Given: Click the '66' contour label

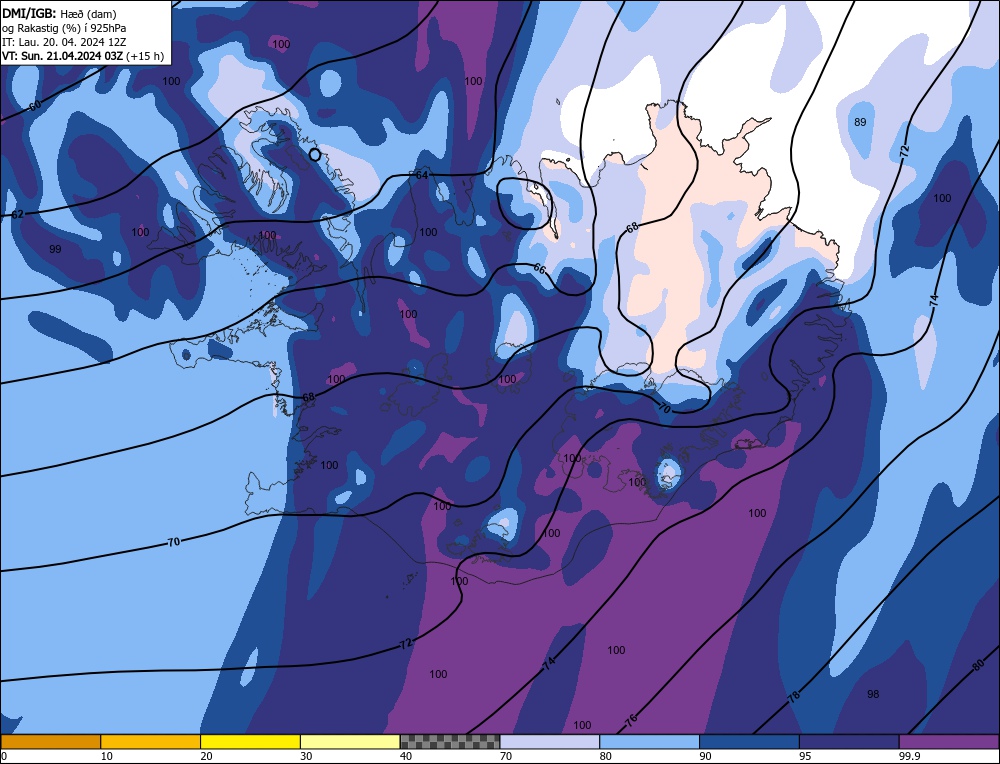Looking at the screenshot, I should (x=540, y=269).
